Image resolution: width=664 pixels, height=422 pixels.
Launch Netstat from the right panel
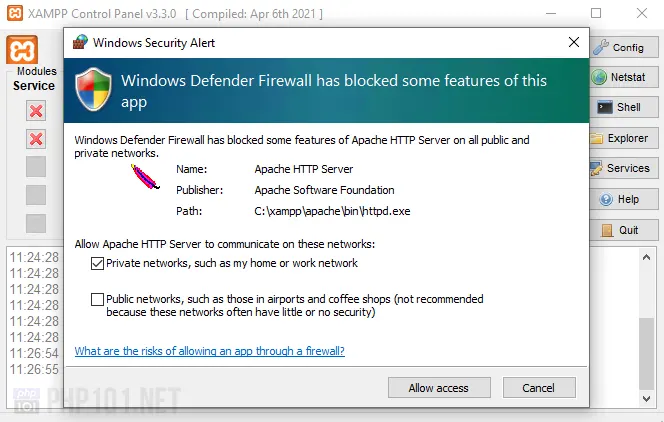620,77
